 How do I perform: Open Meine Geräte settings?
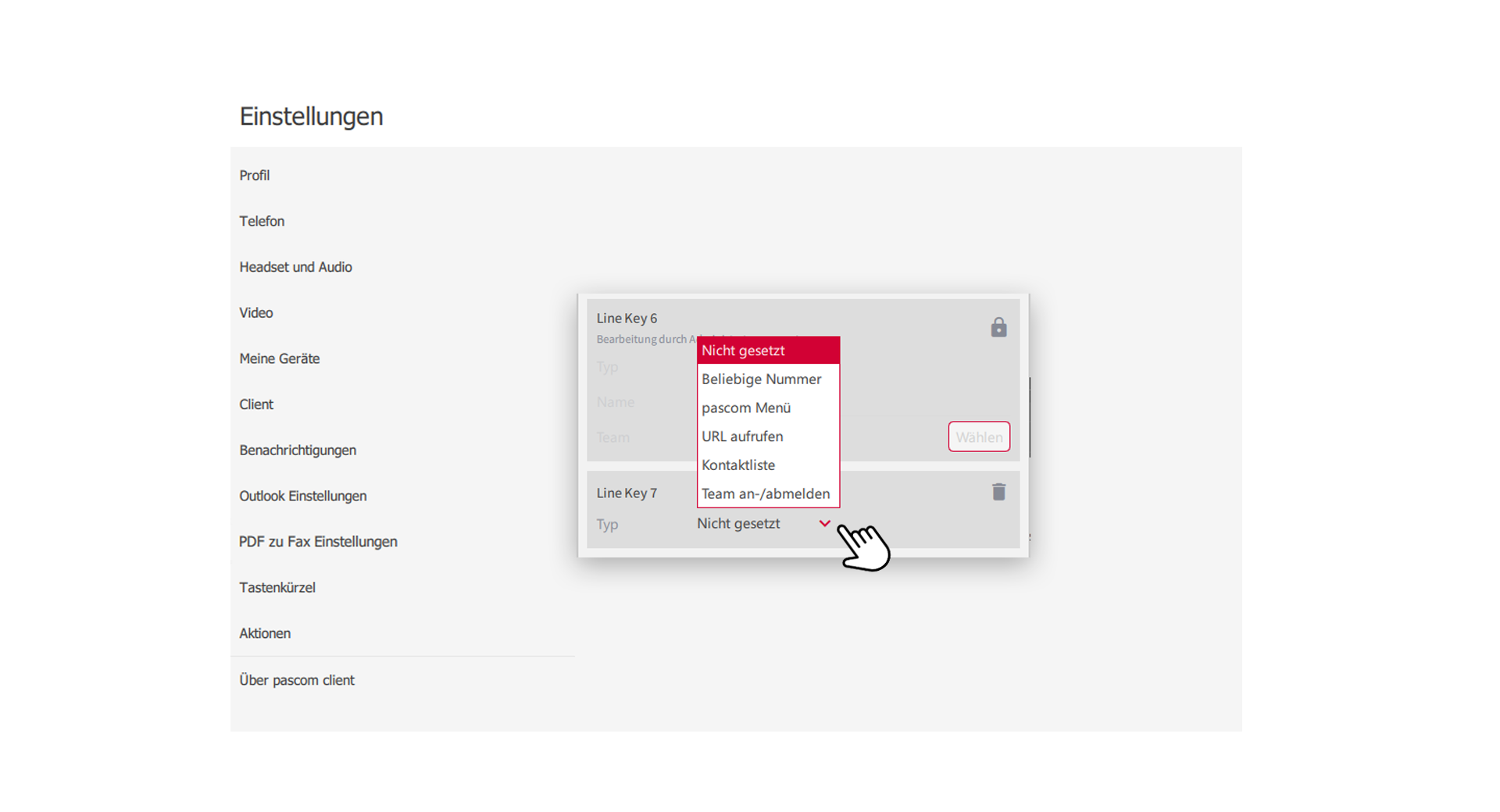pos(279,358)
